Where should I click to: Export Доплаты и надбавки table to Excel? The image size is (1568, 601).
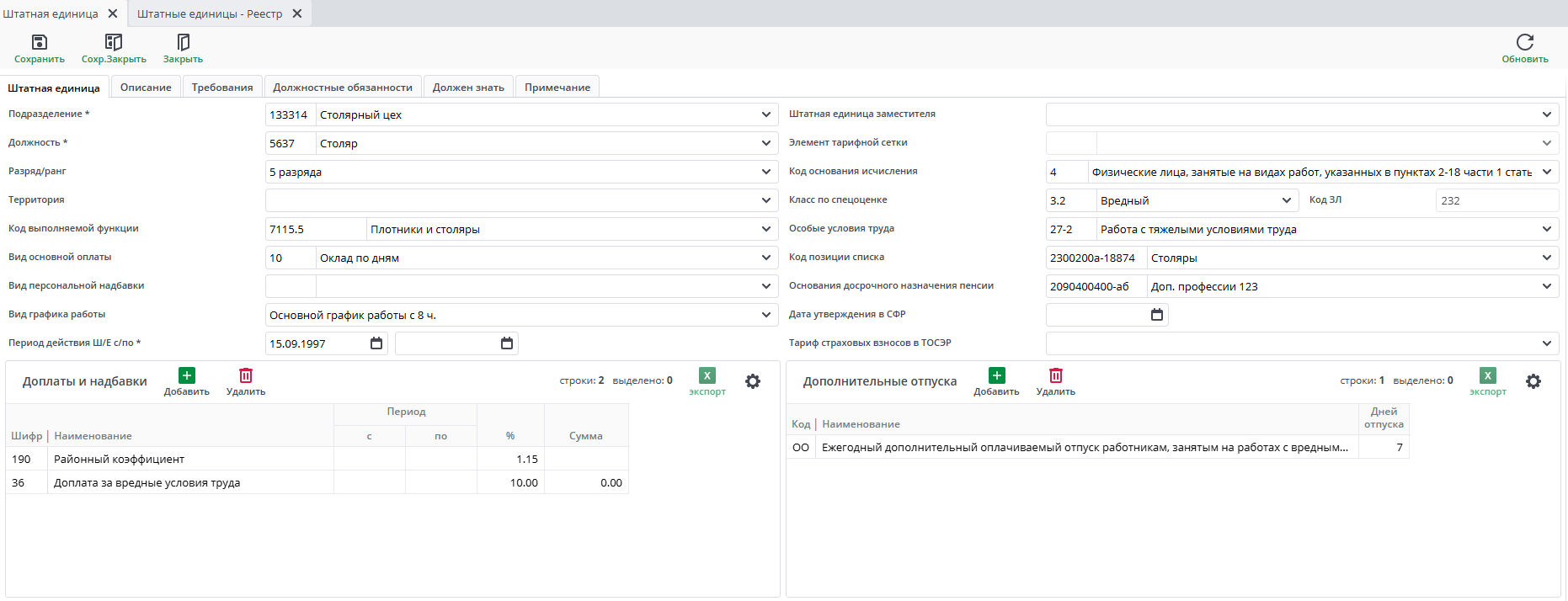[707, 376]
